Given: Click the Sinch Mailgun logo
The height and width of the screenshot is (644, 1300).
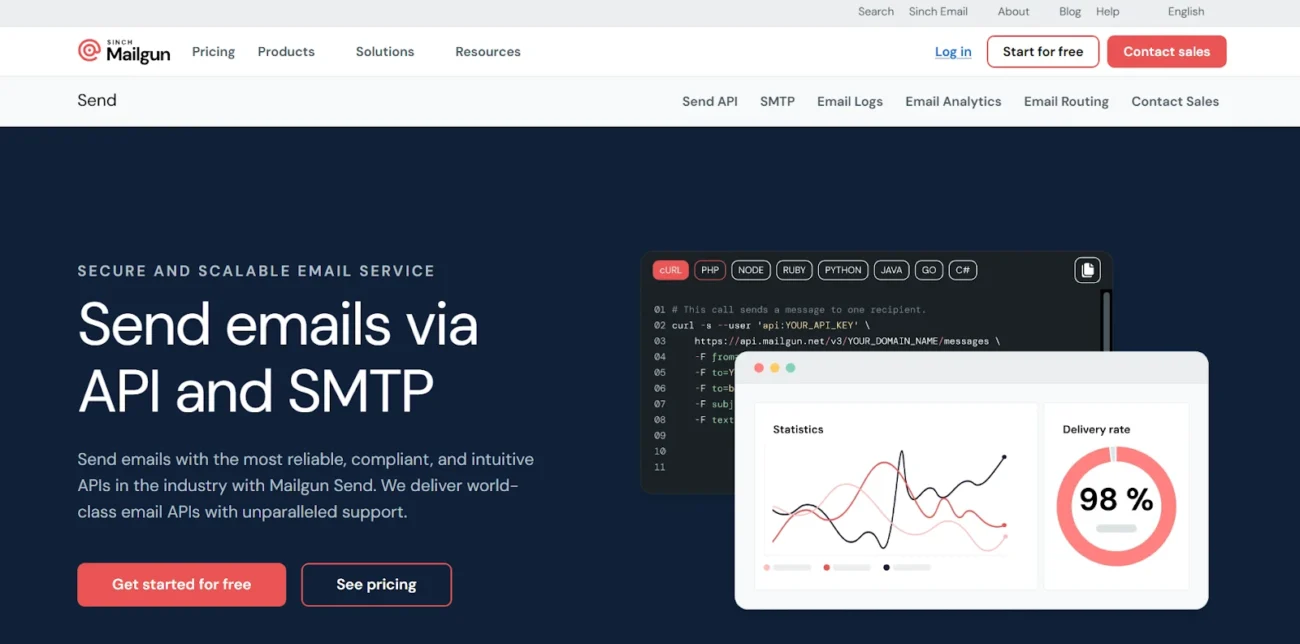Looking at the screenshot, I should tap(124, 51).
